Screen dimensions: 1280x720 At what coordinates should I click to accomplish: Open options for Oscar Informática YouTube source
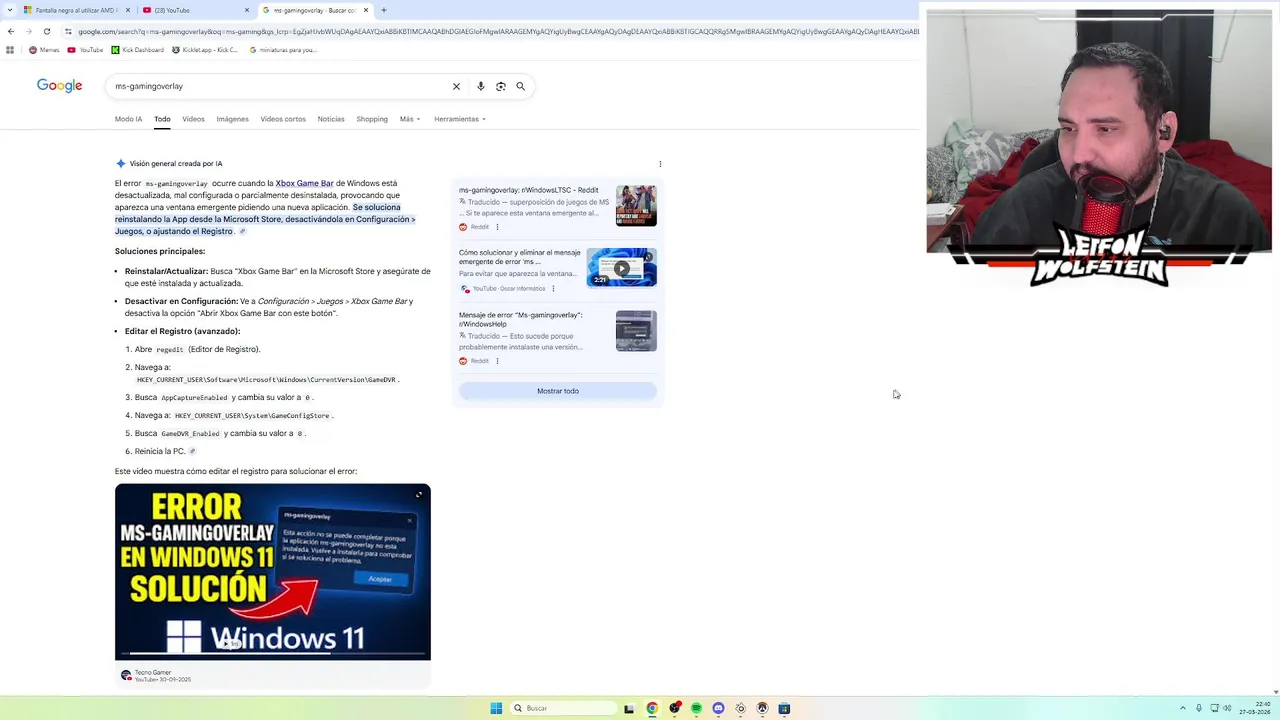pos(553,289)
